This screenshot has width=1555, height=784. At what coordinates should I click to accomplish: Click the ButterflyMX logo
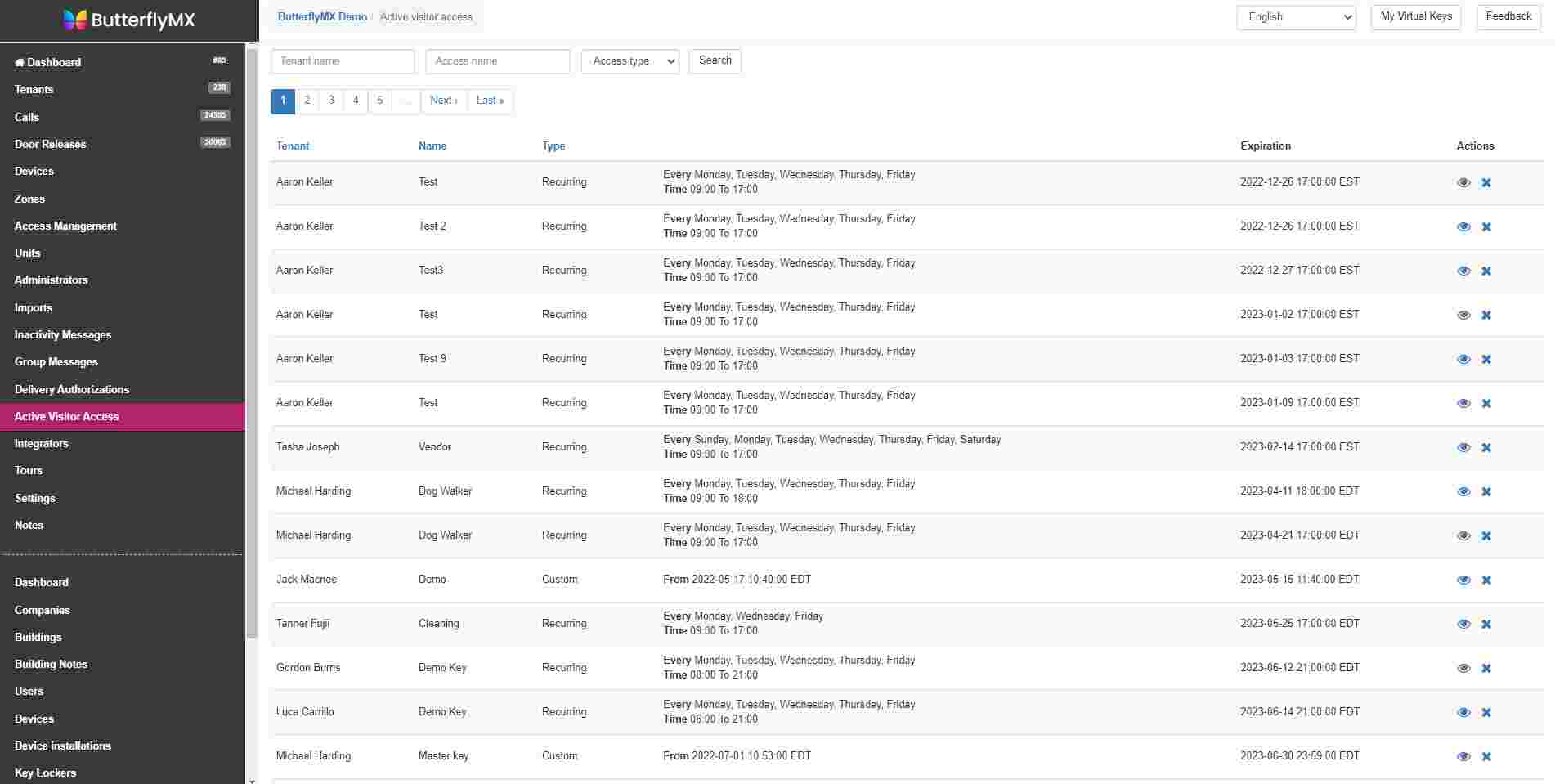pyautogui.click(x=129, y=20)
